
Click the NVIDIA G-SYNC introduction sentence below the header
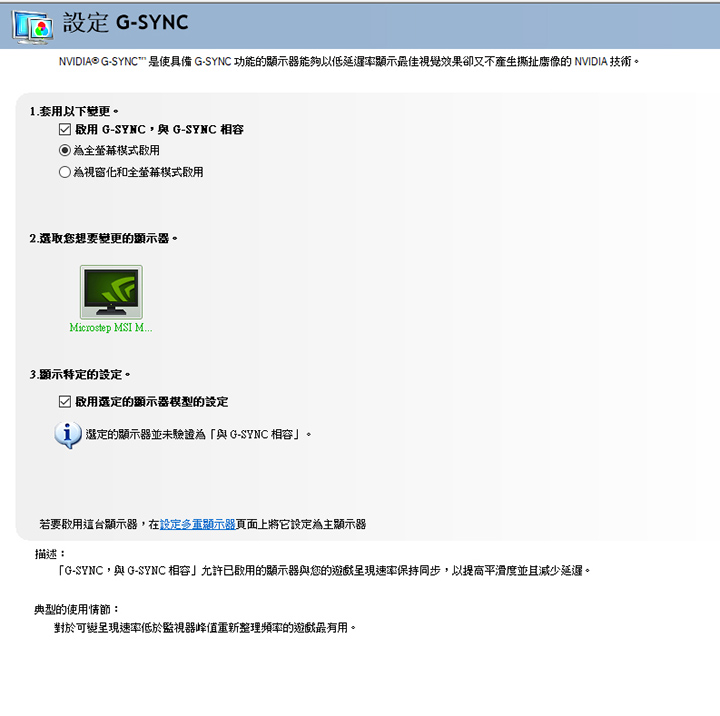pyautogui.click(x=349, y=62)
